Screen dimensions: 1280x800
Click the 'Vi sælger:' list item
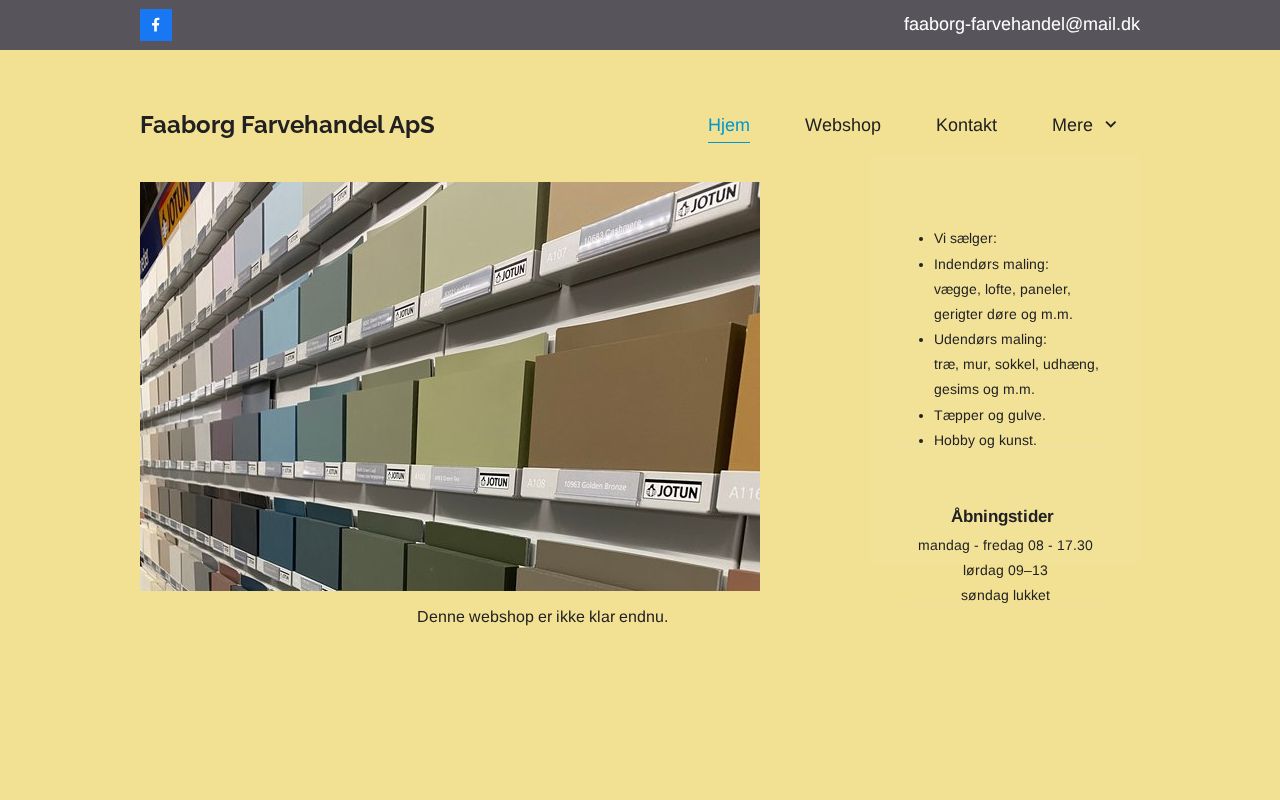tap(965, 238)
